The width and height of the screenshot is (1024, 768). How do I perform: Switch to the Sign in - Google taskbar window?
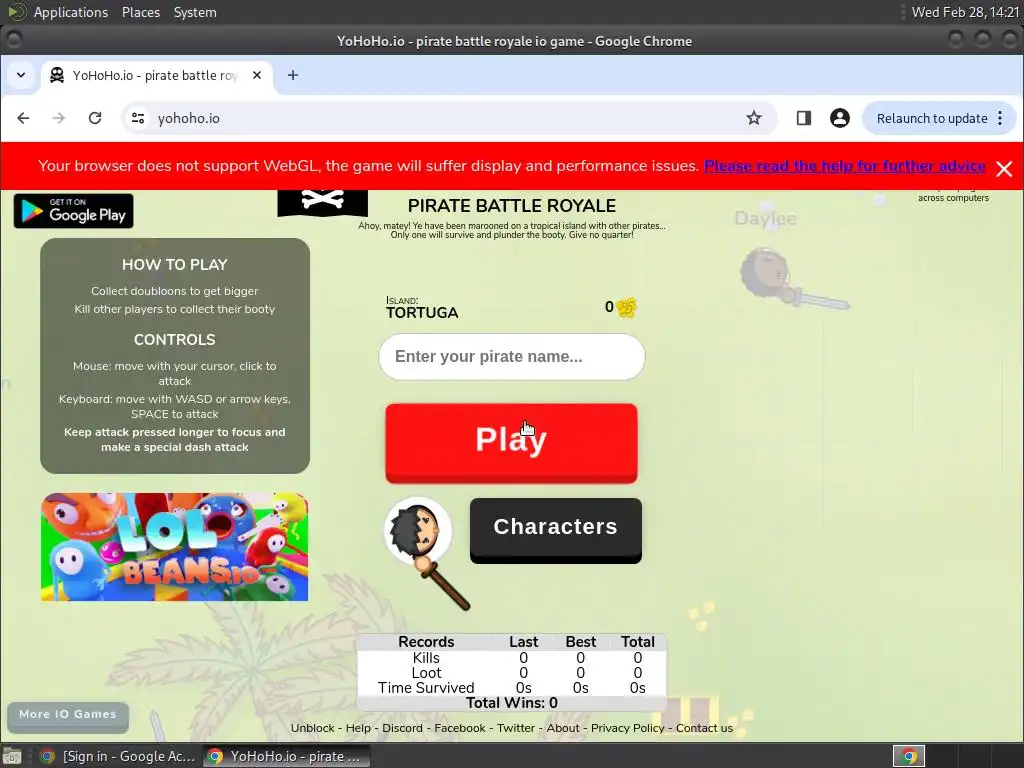click(x=118, y=756)
